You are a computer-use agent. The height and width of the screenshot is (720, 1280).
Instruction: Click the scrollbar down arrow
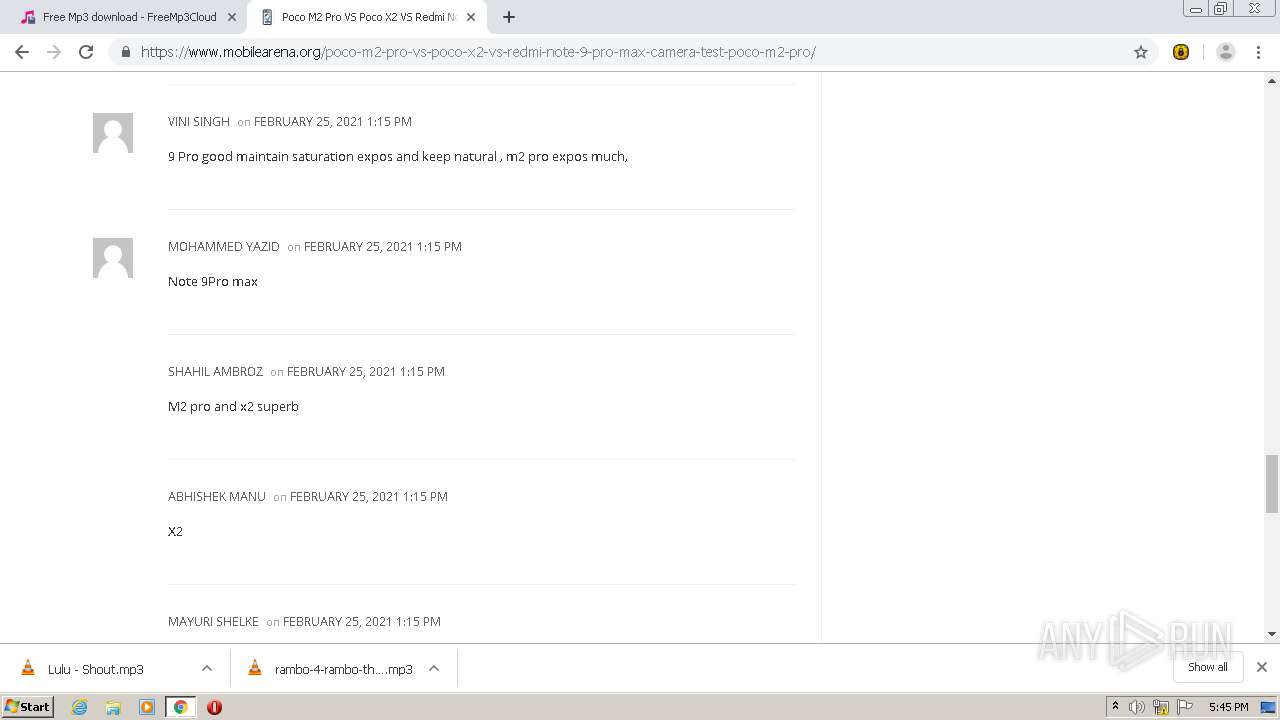coord(1272,634)
